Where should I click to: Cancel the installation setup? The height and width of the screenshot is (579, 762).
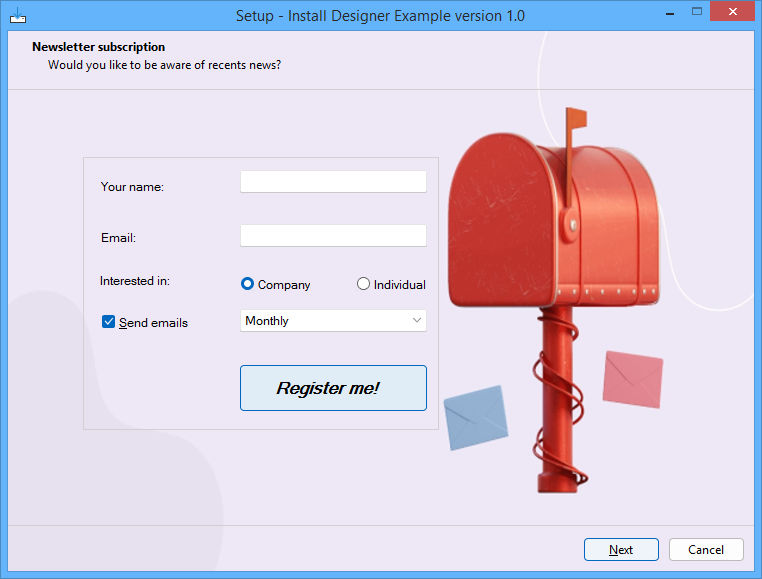pyautogui.click(x=706, y=550)
